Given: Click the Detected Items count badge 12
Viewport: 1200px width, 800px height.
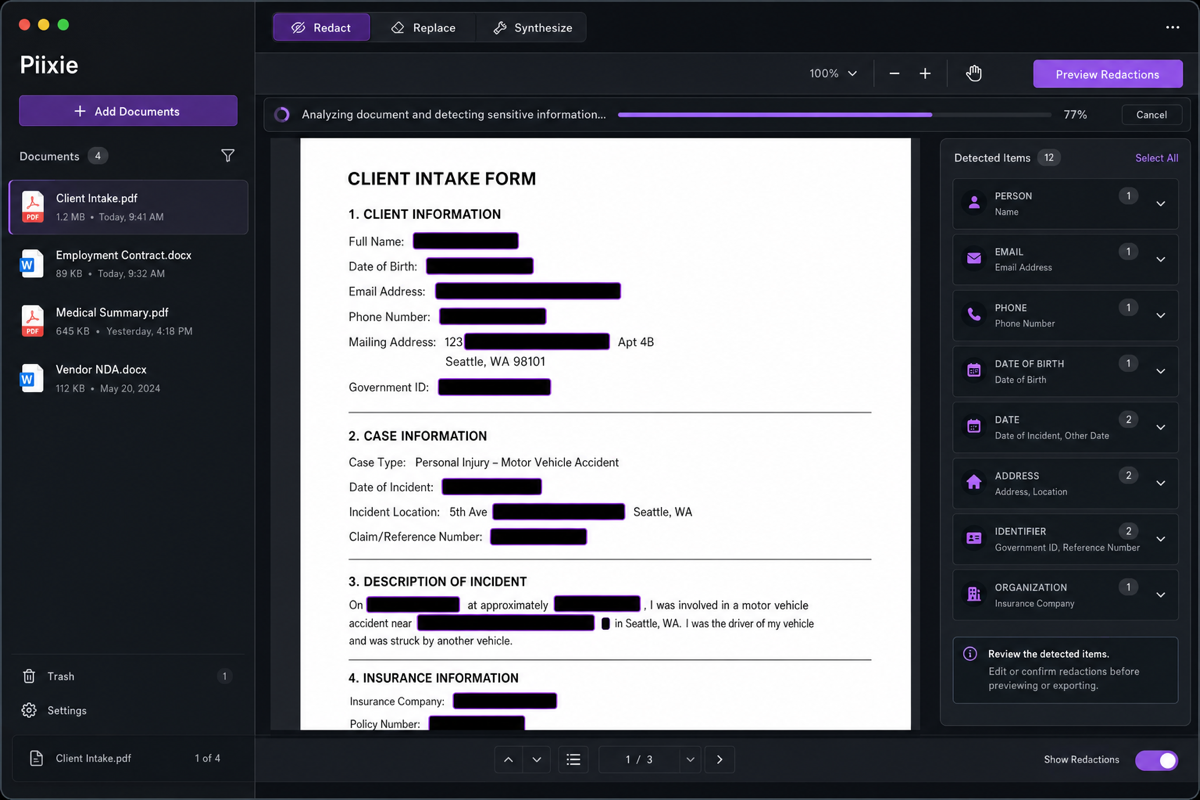Looking at the screenshot, I should tap(1049, 158).
